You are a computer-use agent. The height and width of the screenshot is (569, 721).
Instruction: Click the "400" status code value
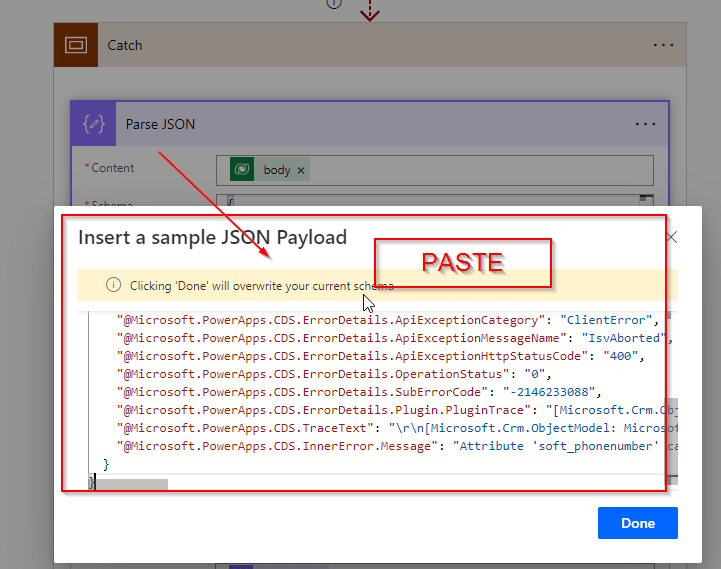click(x=620, y=356)
